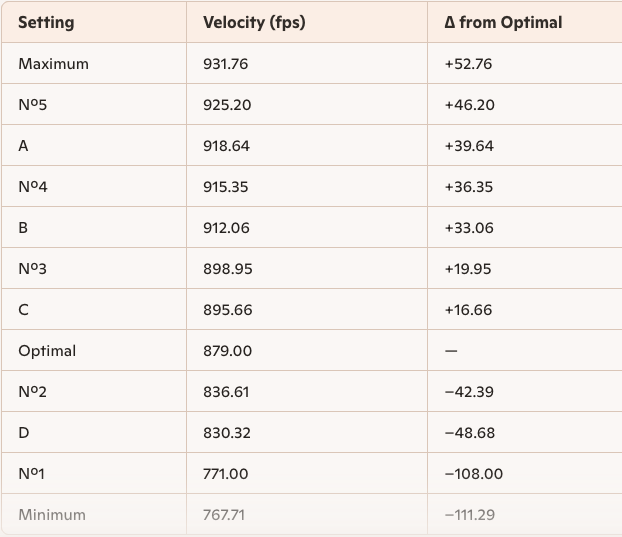622x537 pixels.
Task: Select delta value −108.00
Action: 474,474
